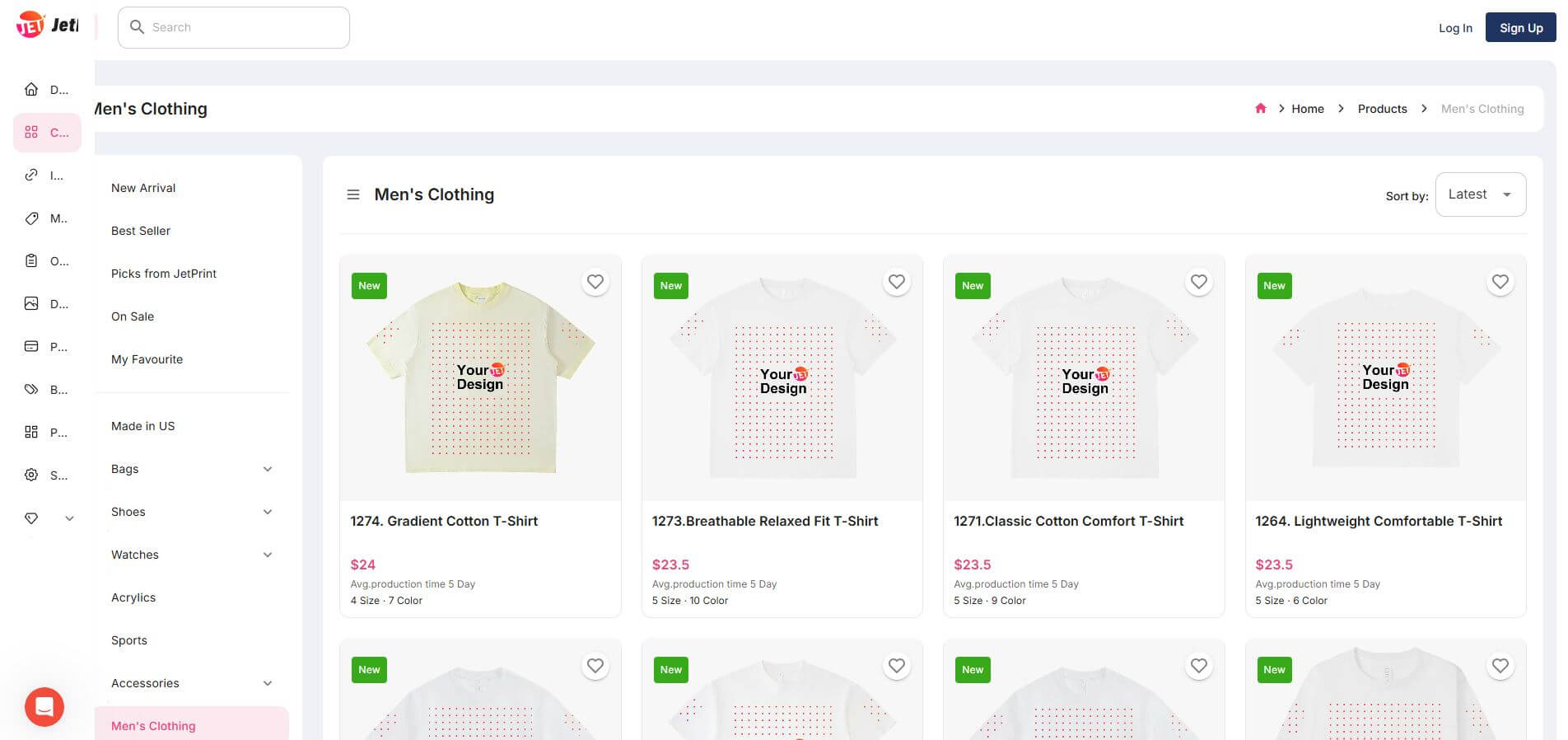This screenshot has width=1568, height=740.
Task: Click the magnifier search icon
Action: (x=137, y=27)
